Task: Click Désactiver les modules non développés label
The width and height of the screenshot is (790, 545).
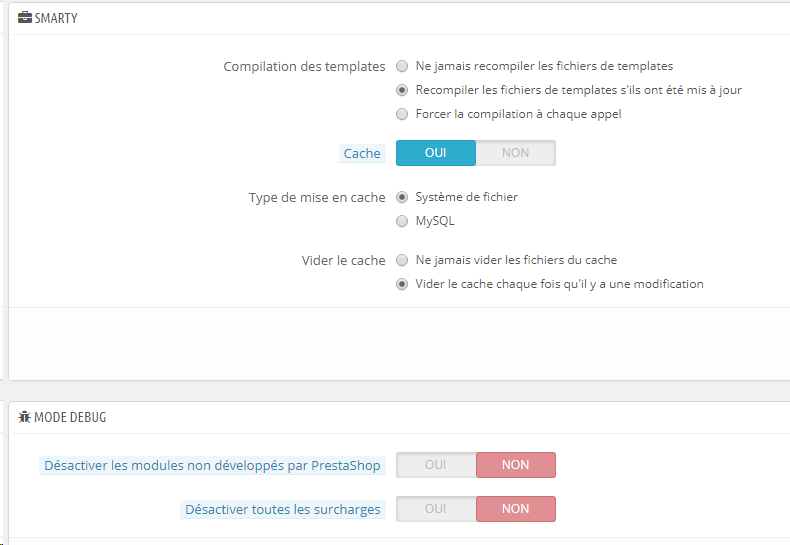Action: tap(213, 465)
